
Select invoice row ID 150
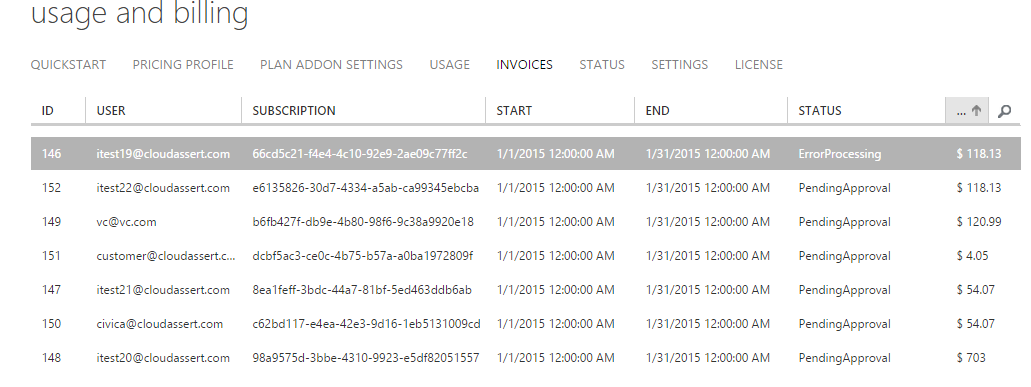[525, 324]
